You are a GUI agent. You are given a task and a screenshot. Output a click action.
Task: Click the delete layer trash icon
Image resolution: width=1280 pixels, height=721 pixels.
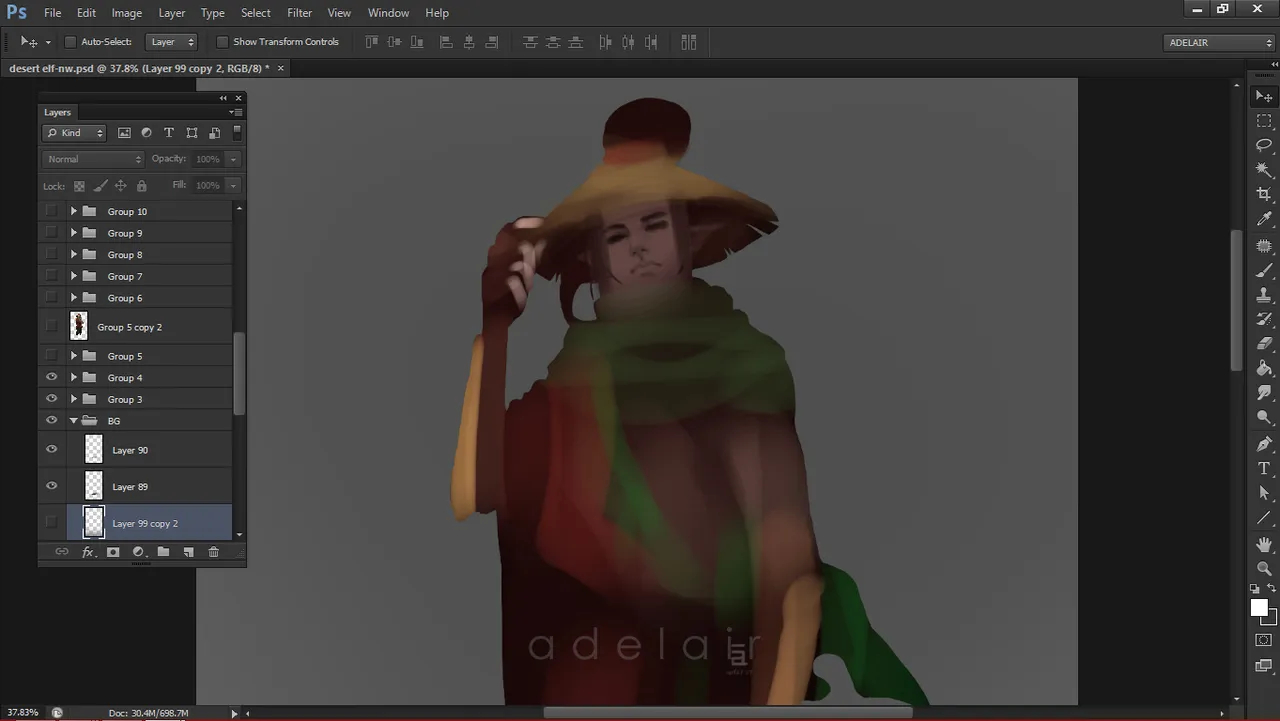pyautogui.click(x=213, y=552)
